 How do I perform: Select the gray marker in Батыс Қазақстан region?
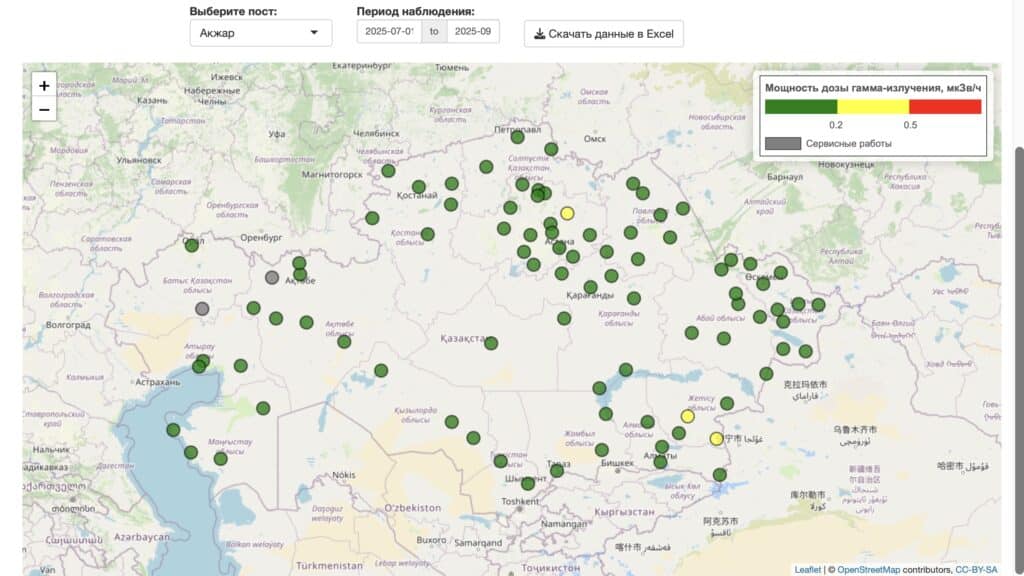(202, 308)
